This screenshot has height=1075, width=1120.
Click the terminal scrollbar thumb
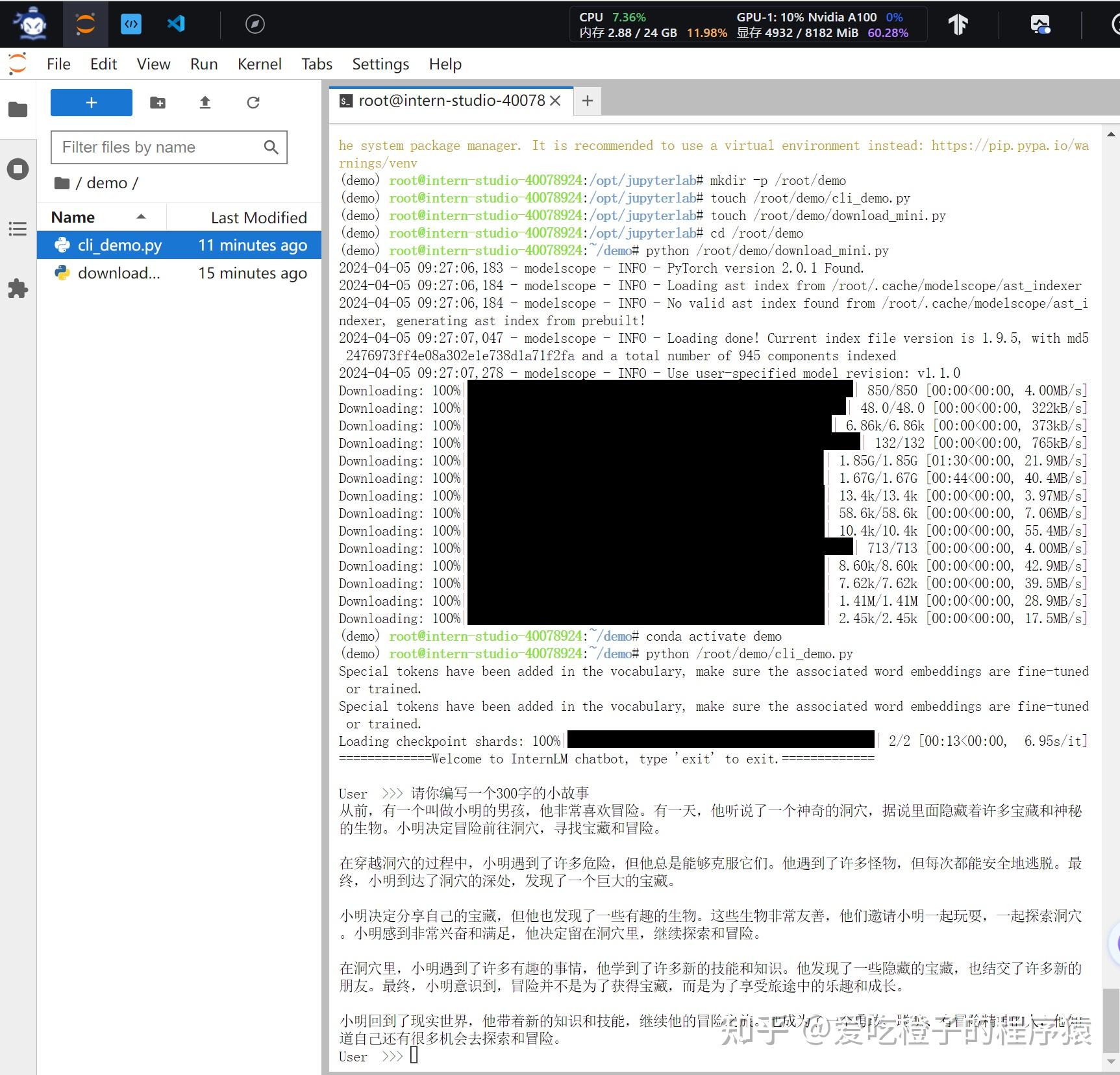point(1111,1020)
